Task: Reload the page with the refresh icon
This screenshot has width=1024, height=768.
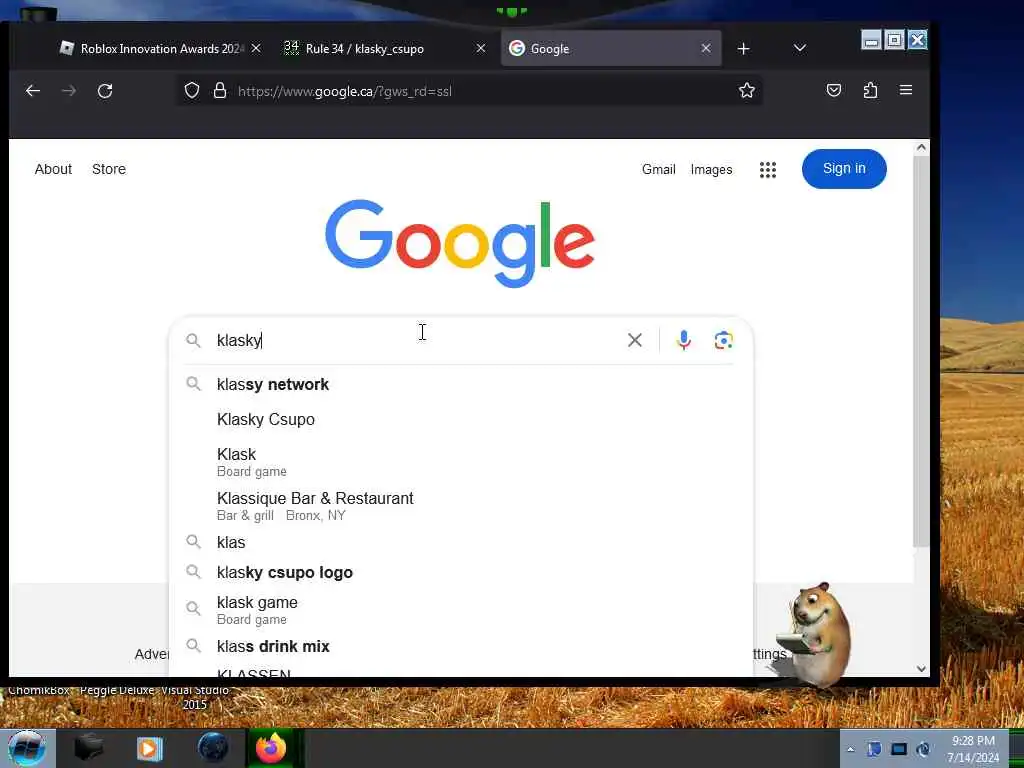Action: (105, 91)
